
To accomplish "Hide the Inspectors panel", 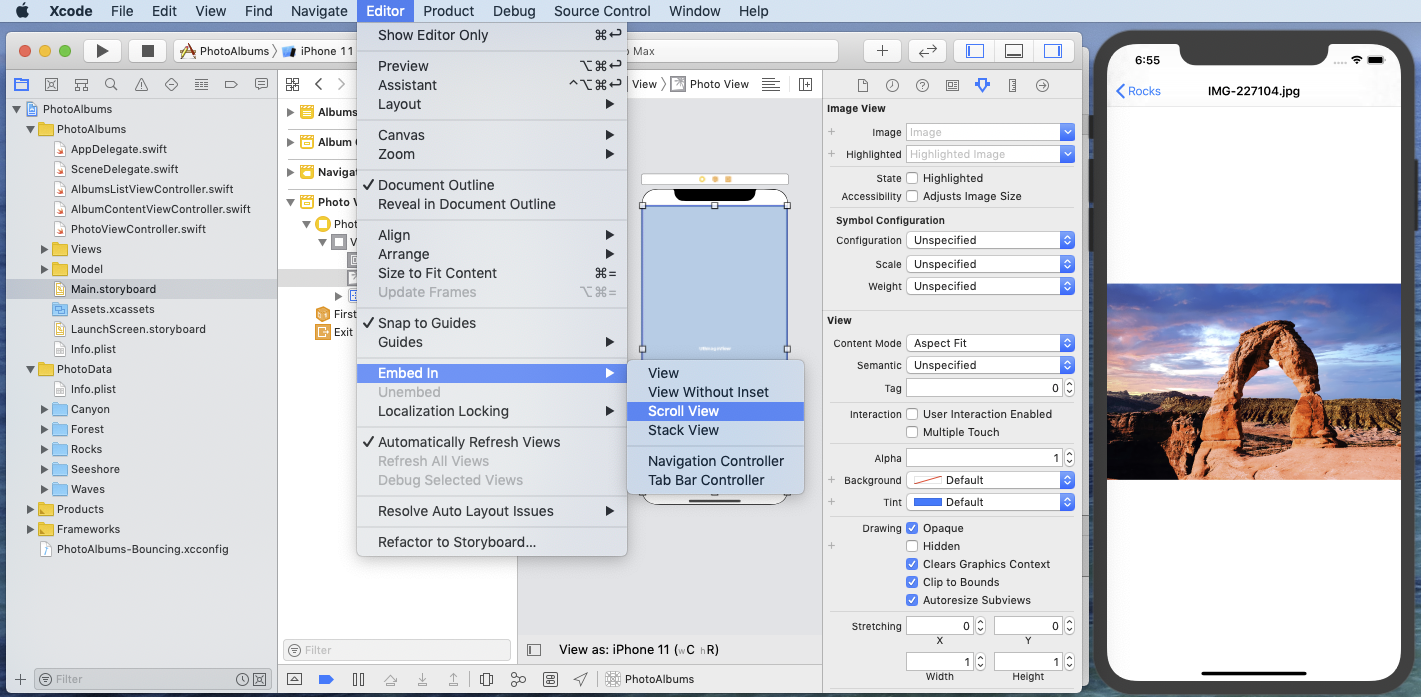I will click(1052, 50).
